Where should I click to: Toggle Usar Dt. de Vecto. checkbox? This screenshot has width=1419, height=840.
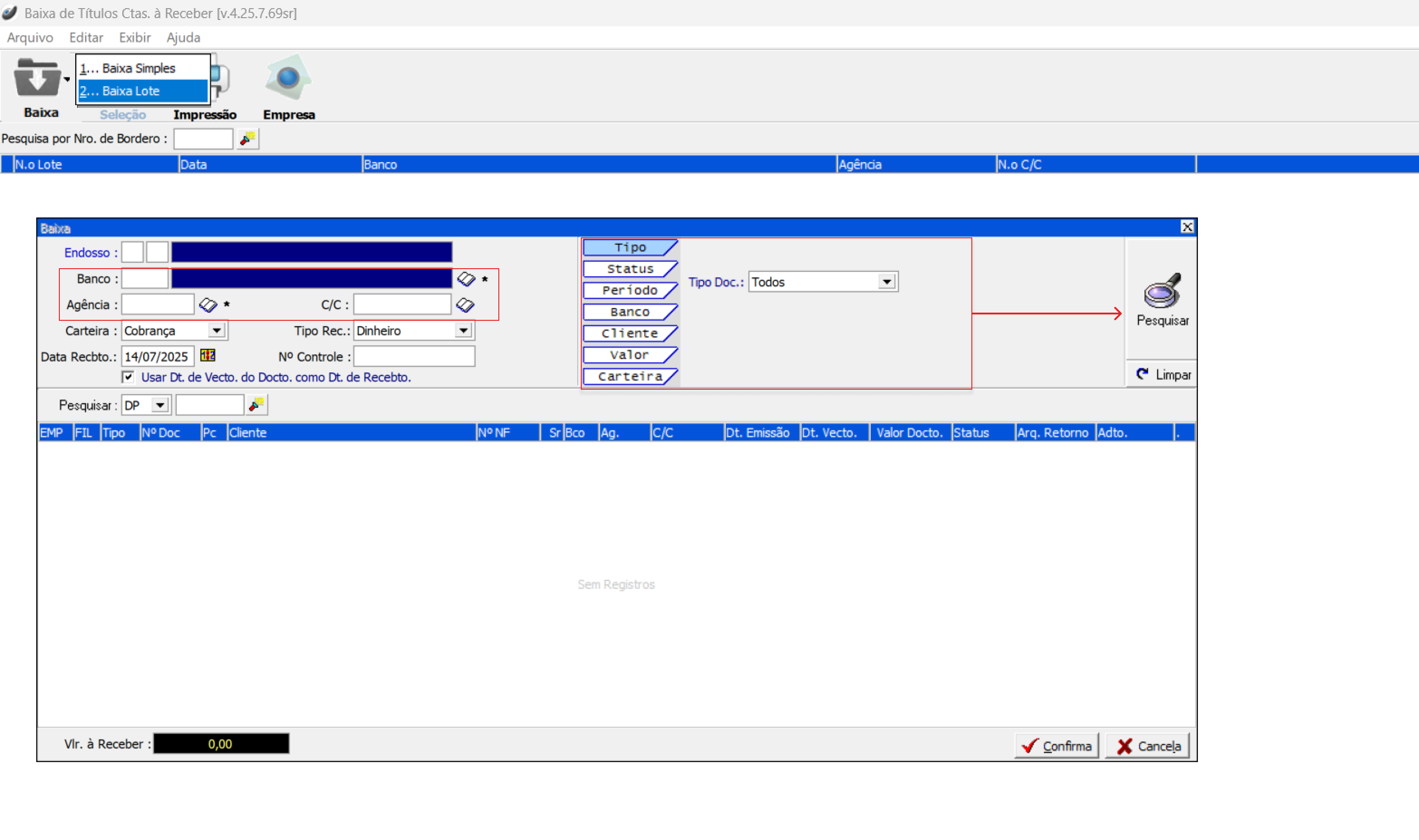coord(129,377)
